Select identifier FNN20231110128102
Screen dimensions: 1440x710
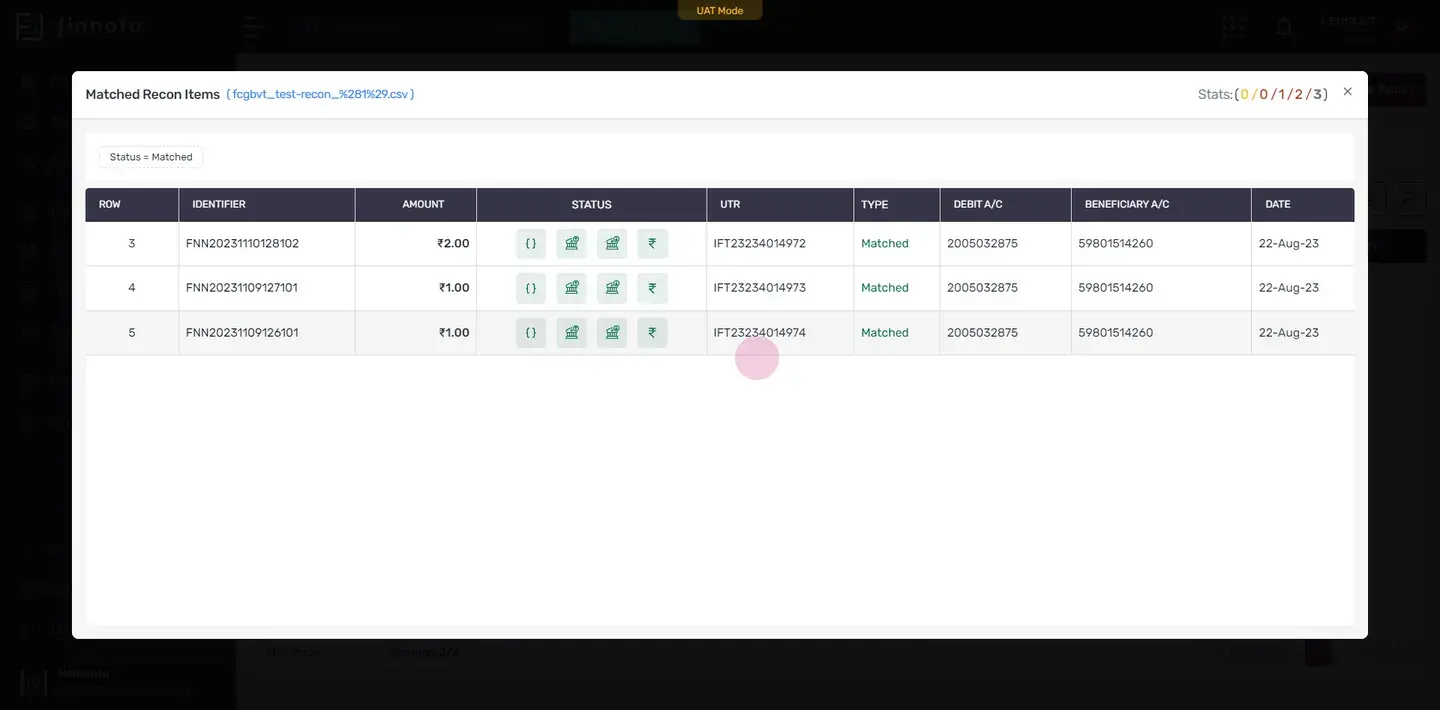coord(242,243)
